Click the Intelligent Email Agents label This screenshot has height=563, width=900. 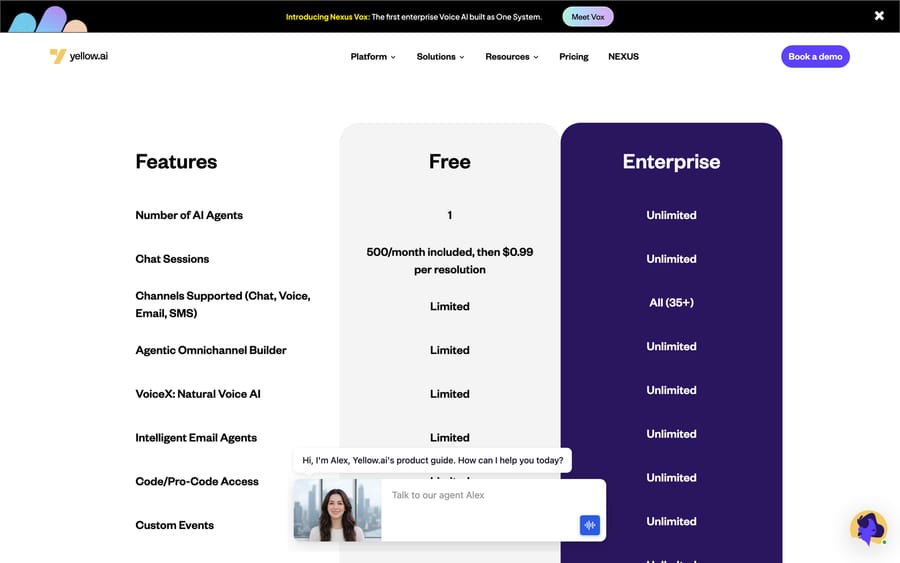click(196, 438)
